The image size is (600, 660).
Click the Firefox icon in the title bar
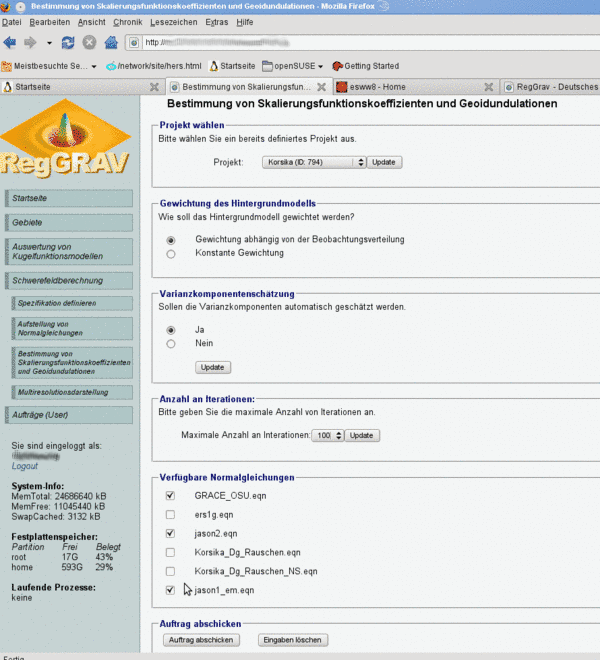click(5, 6)
